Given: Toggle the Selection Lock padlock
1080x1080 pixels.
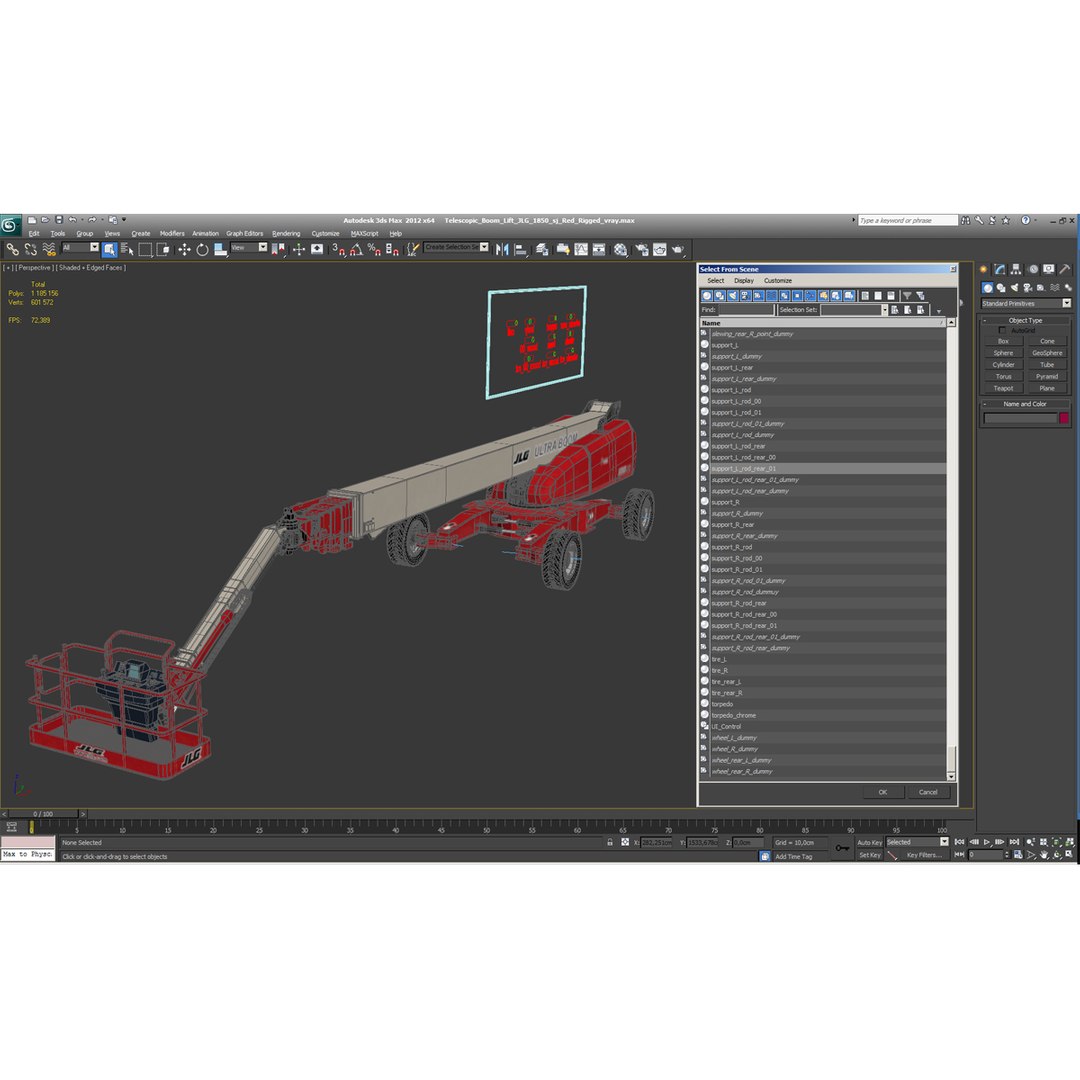Looking at the screenshot, I should point(610,842).
